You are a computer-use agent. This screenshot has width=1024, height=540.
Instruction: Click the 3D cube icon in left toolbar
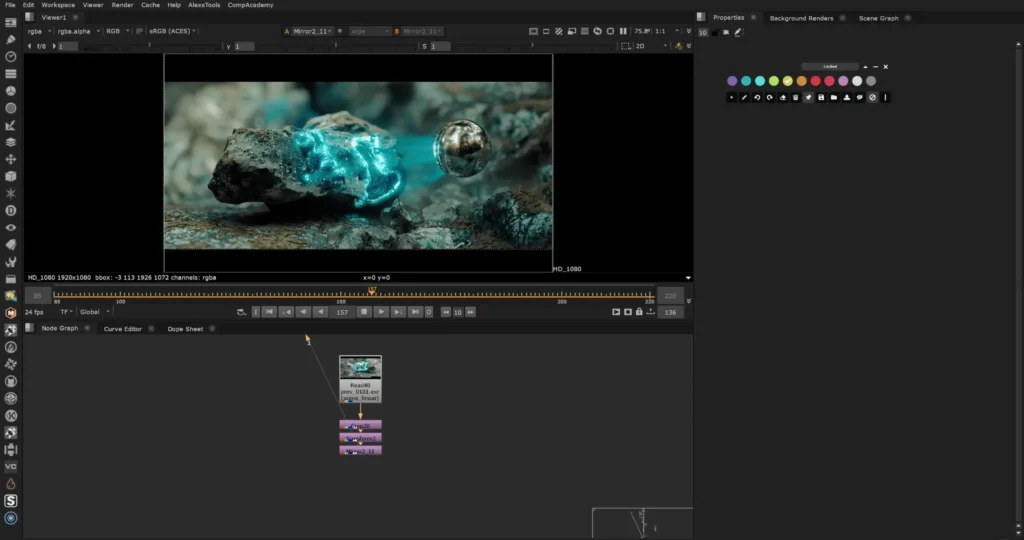coord(10,176)
